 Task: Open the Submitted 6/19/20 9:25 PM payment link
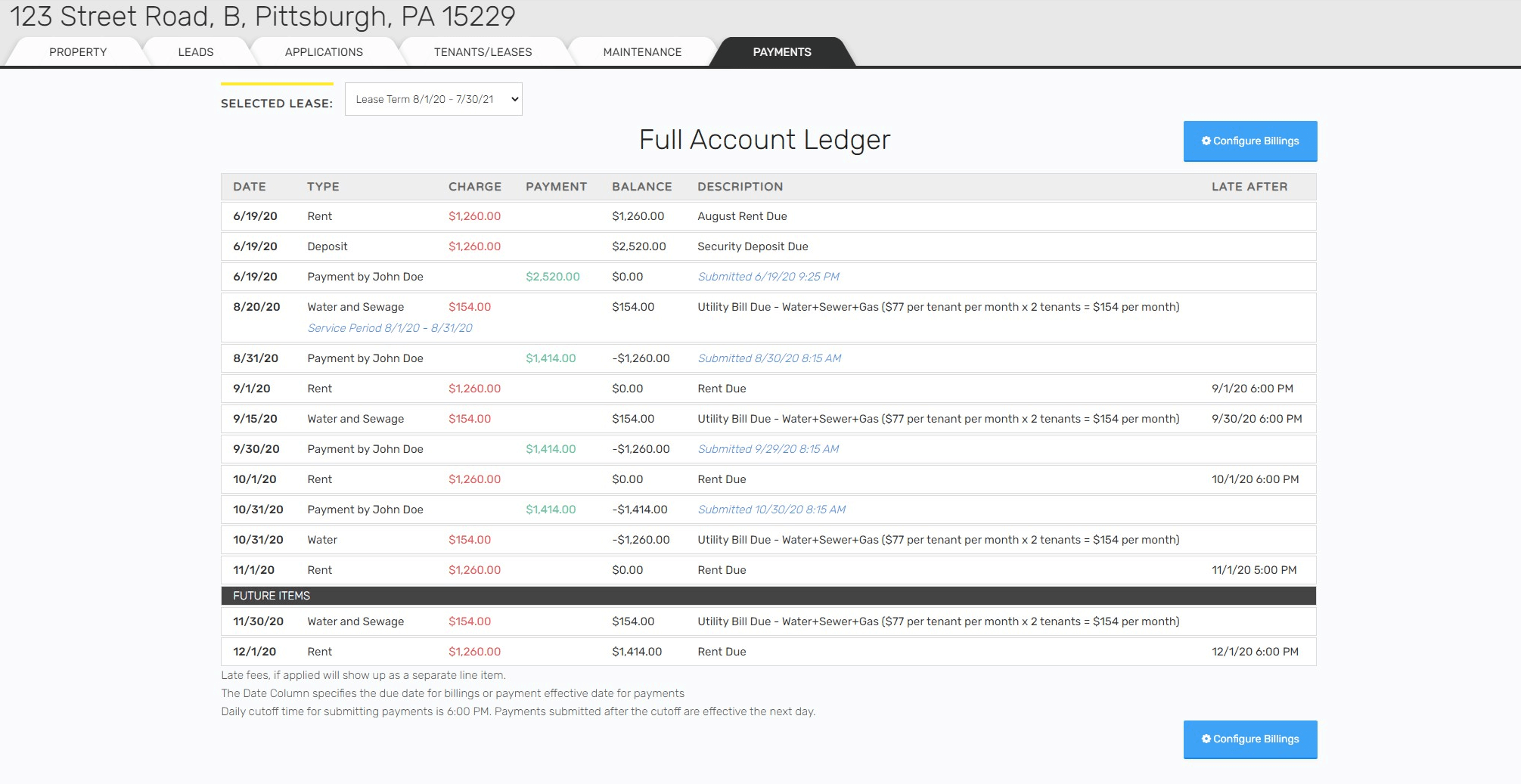(767, 277)
